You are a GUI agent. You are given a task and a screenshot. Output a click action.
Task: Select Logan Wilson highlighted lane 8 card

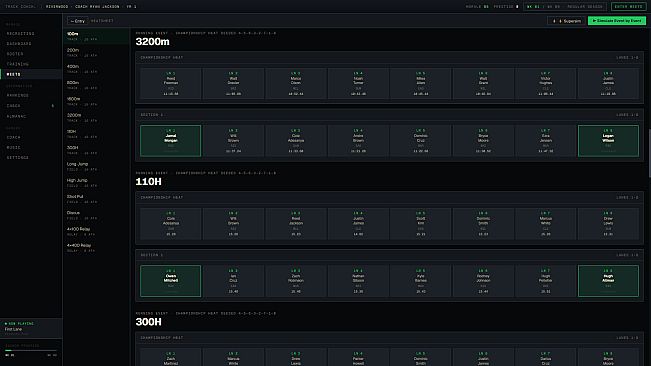coord(608,141)
